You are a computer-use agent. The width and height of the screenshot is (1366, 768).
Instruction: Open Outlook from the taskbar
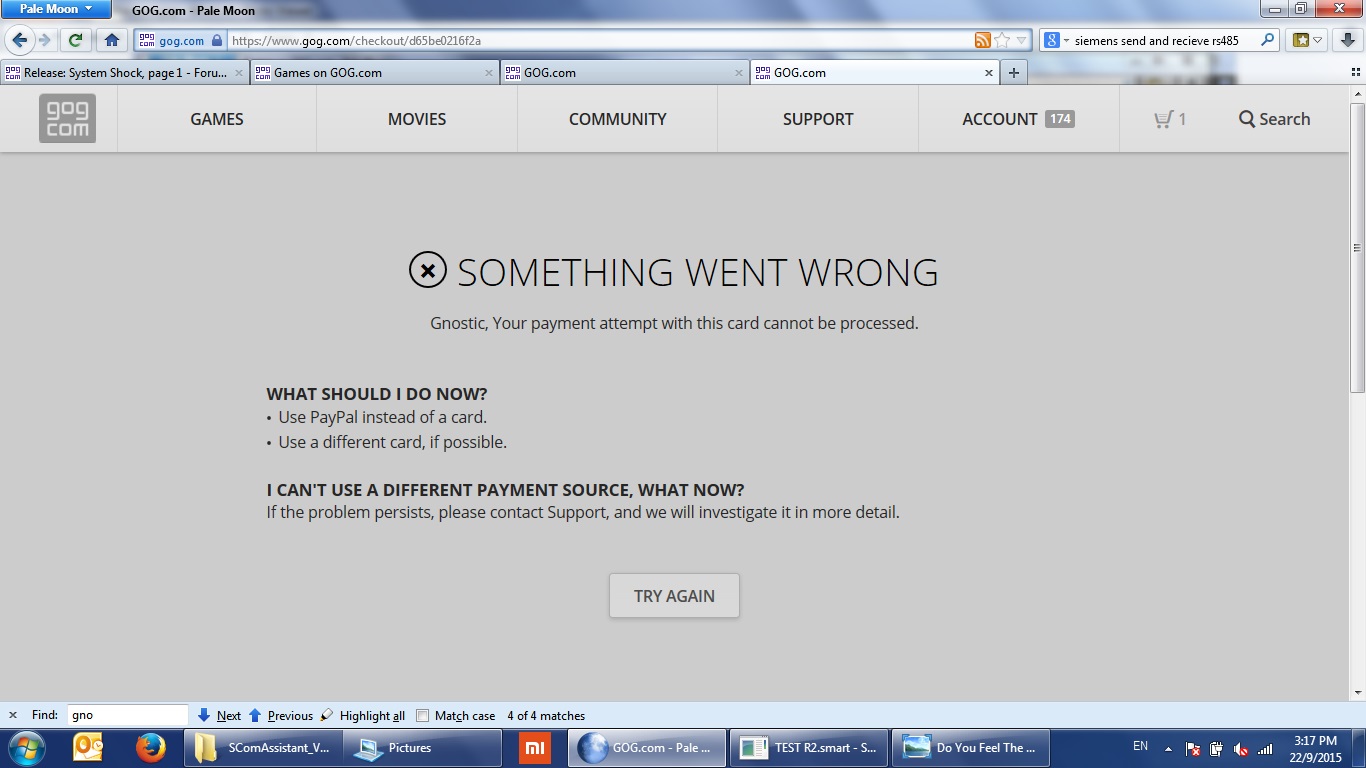pyautogui.click(x=88, y=747)
